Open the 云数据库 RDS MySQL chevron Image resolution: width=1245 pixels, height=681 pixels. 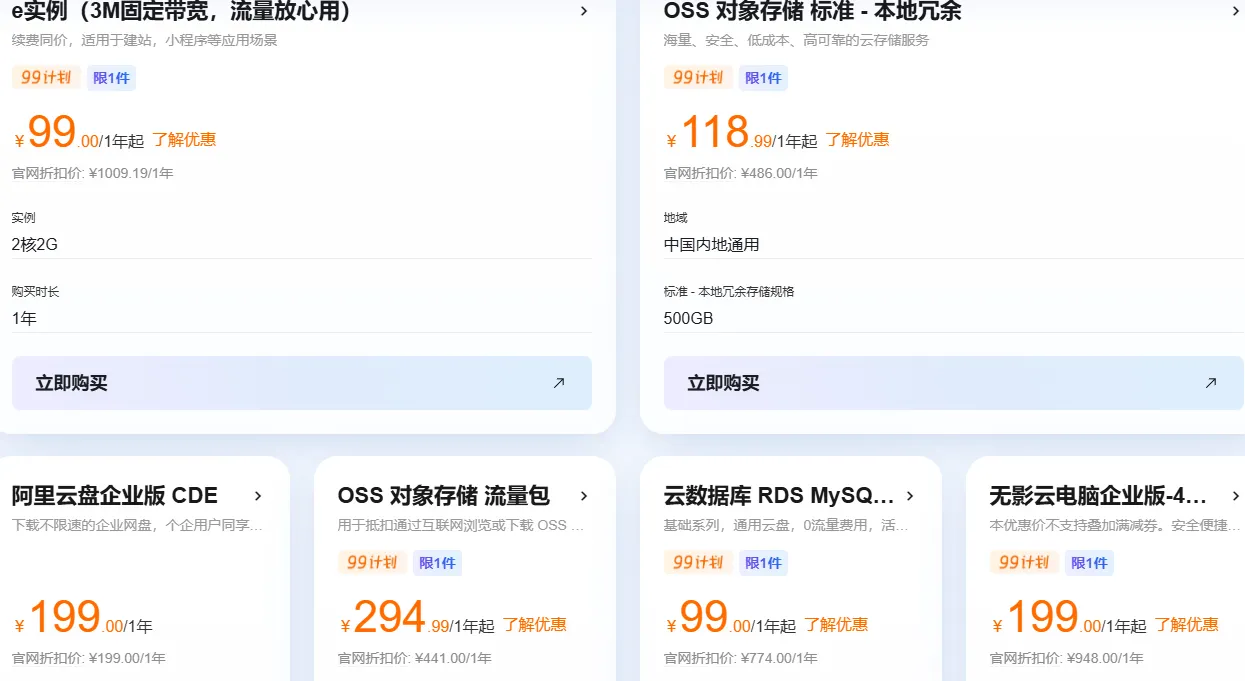[x=910, y=496]
